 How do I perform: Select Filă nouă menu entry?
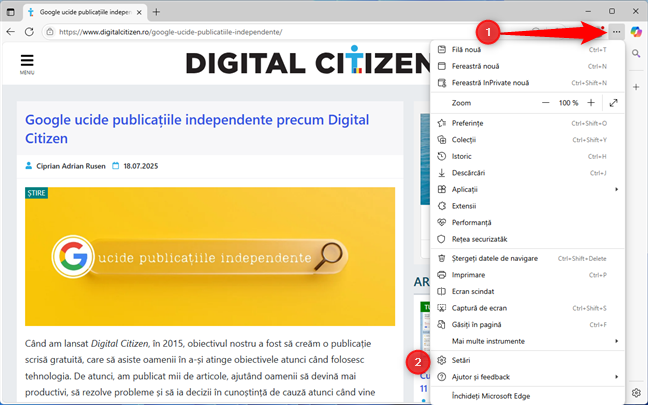527,50
